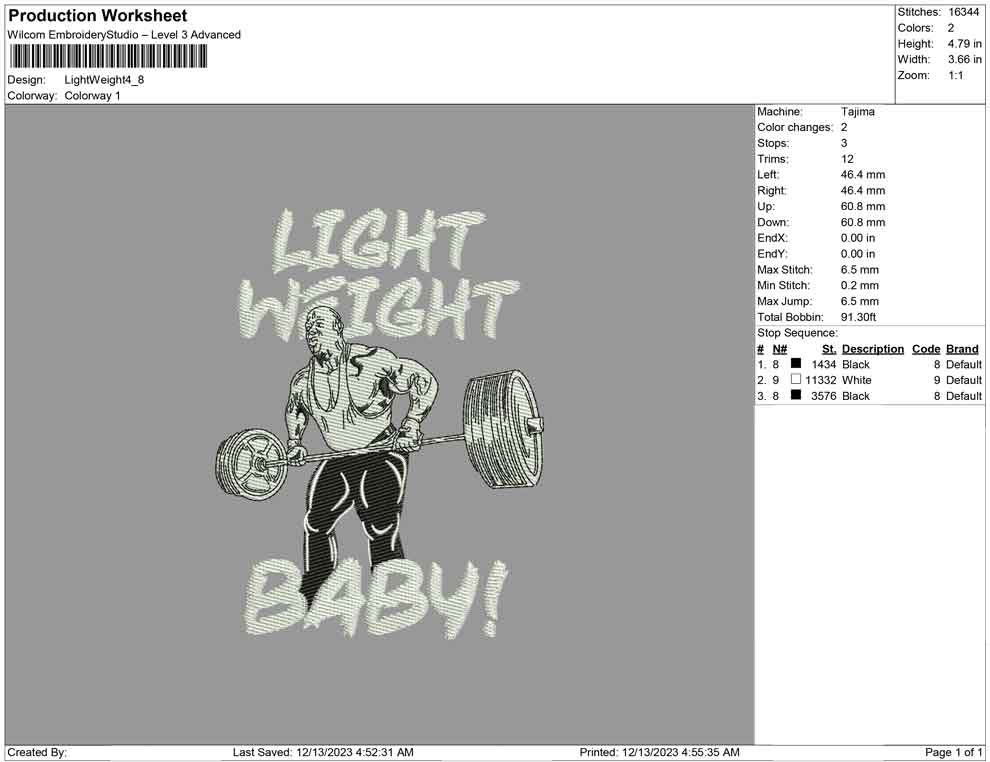This screenshot has height=762, width=990.
Task: Click the white color square in stop row 2
Action: [x=796, y=380]
